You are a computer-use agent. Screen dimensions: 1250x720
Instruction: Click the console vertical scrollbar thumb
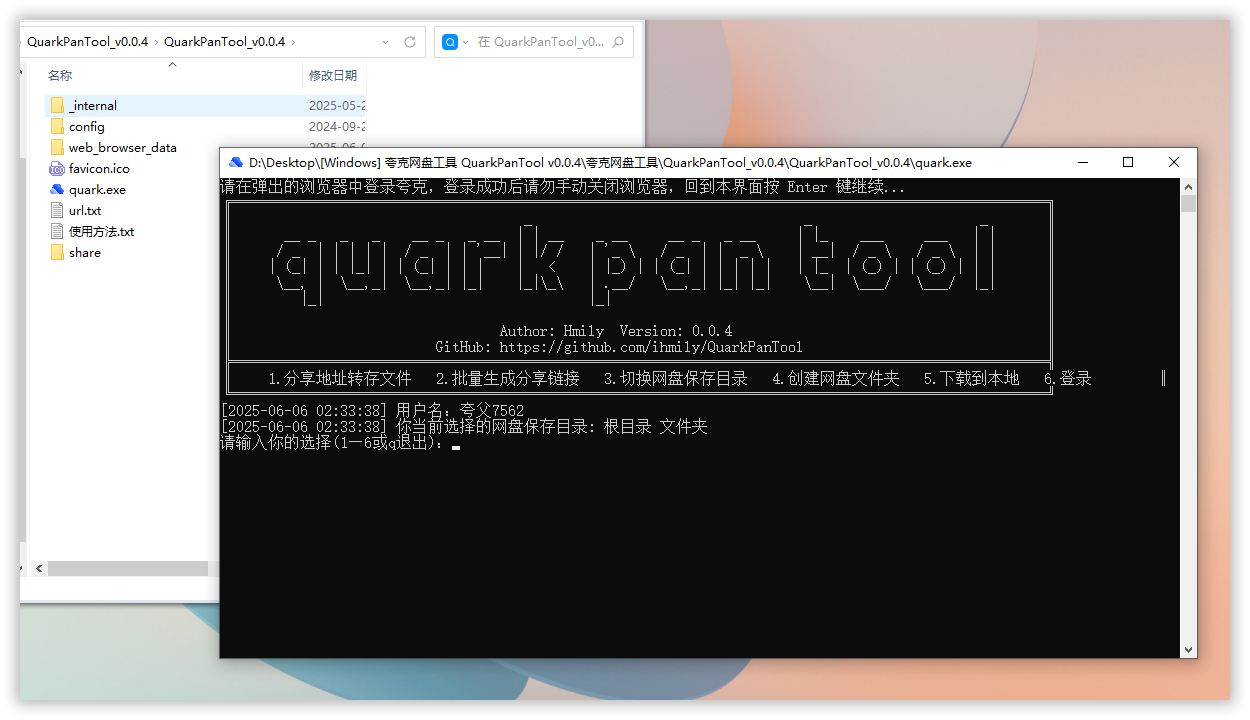click(x=1188, y=204)
